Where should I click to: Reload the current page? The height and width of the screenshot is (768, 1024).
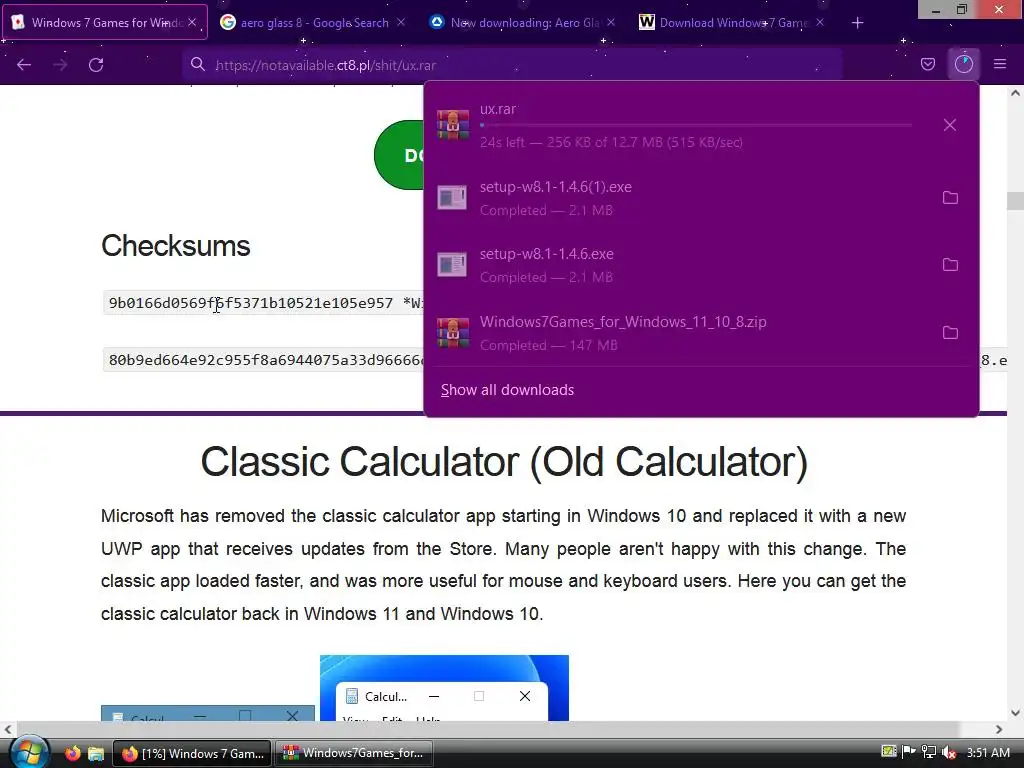tap(96, 65)
